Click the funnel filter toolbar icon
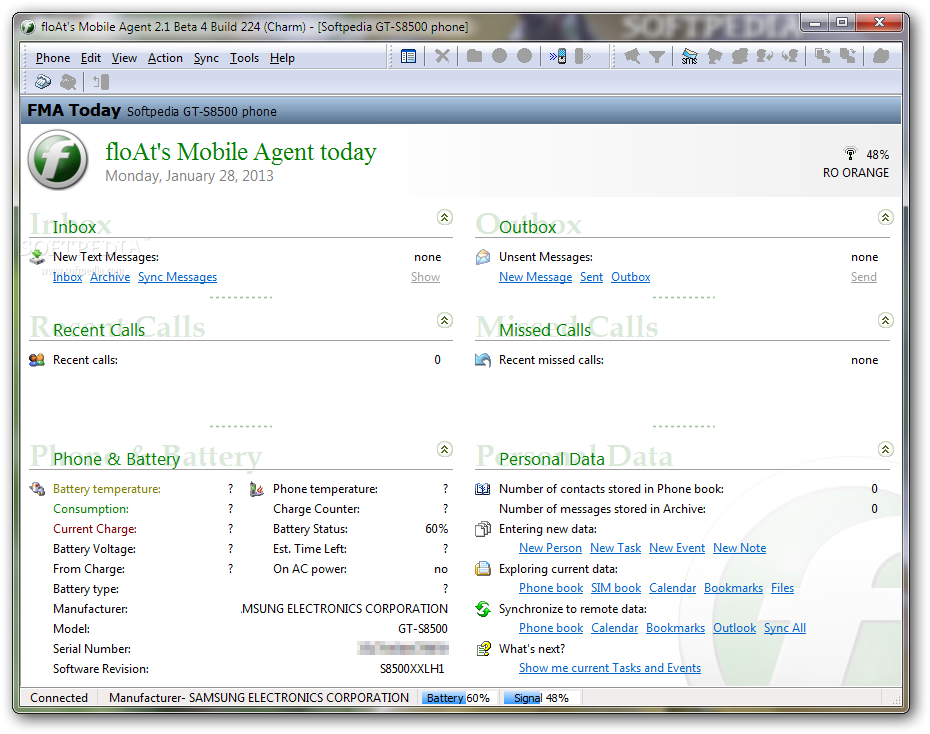Screen dimensions: 930x734 pyautogui.click(x=657, y=57)
